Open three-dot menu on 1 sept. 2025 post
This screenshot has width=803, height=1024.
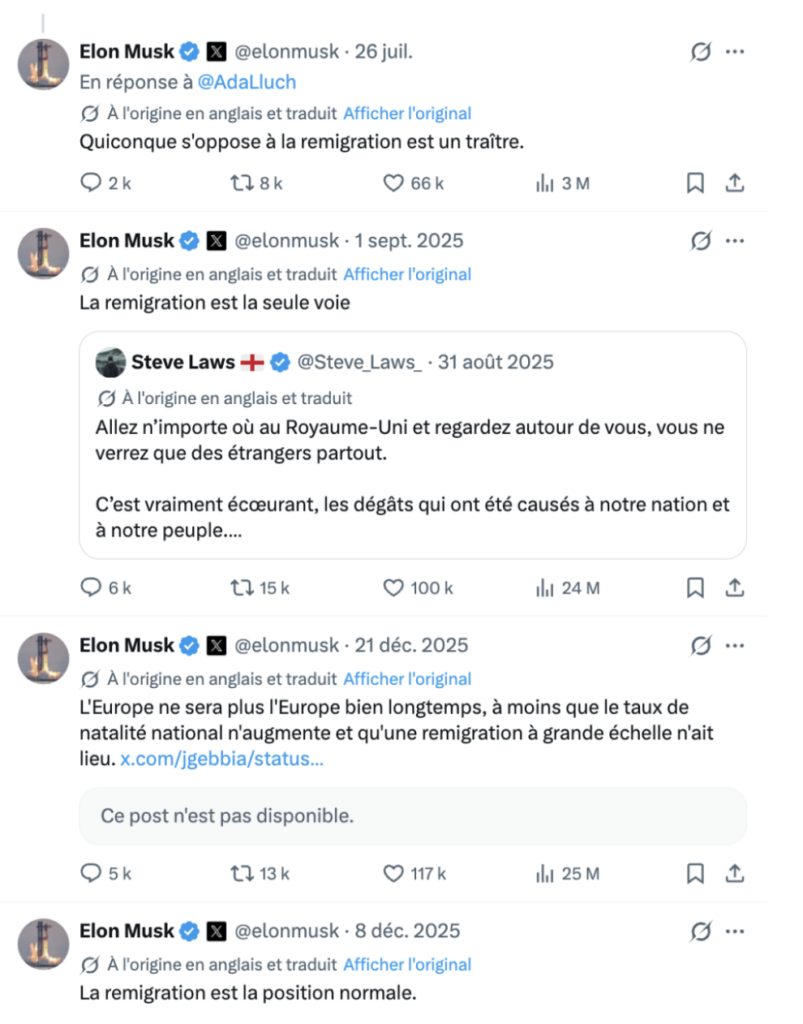coord(734,241)
